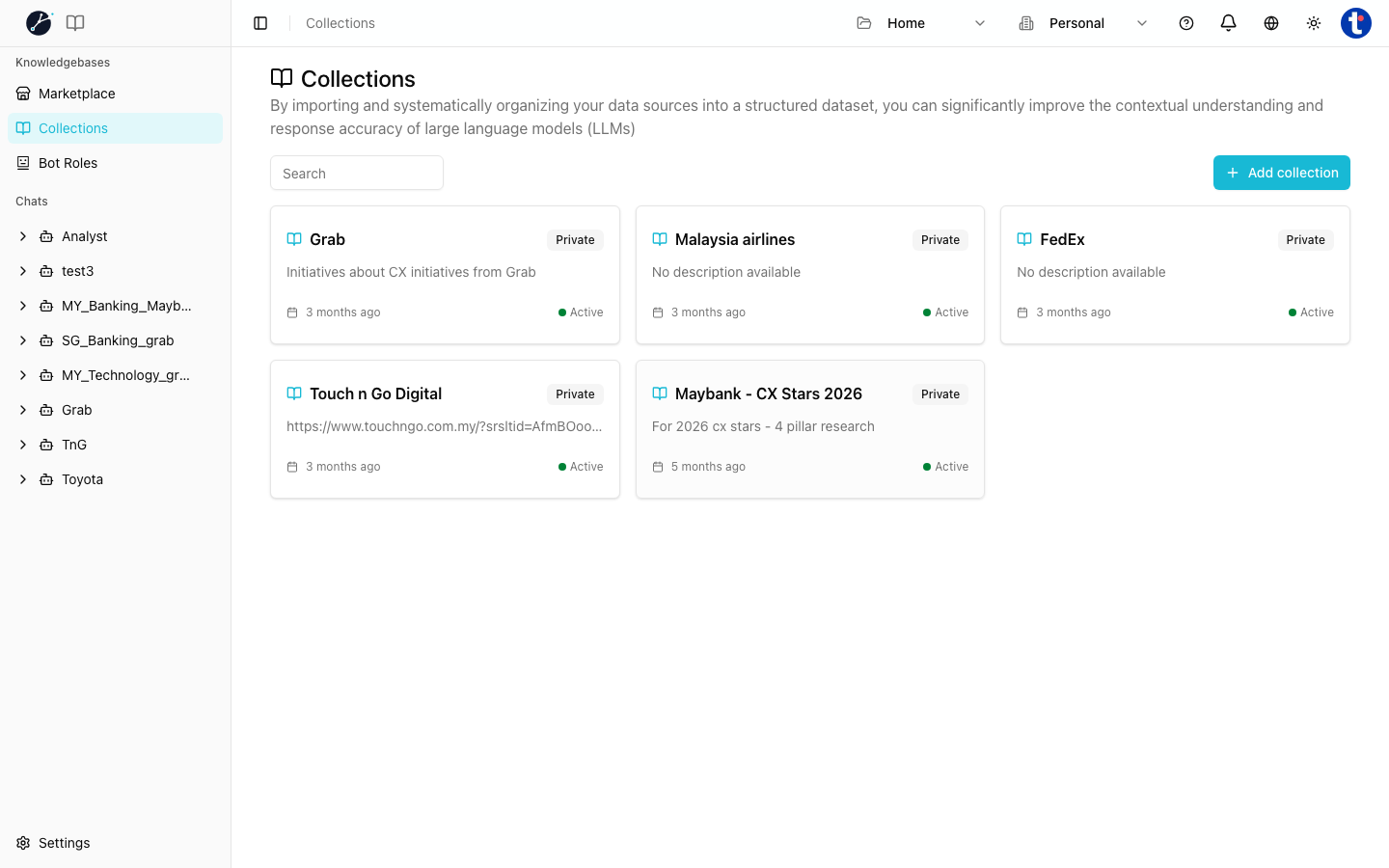The width and height of the screenshot is (1389, 868).
Task: Click the Grab collection book icon
Action: tap(294, 239)
